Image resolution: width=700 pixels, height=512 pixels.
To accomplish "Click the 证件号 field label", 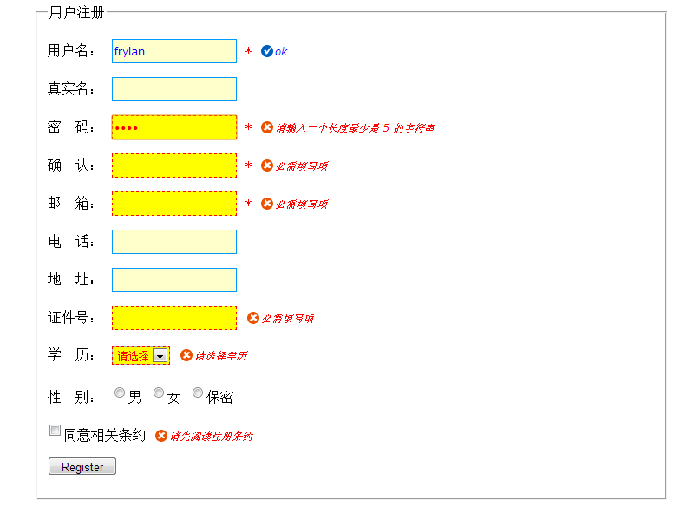I will click(x=71, y=317).
